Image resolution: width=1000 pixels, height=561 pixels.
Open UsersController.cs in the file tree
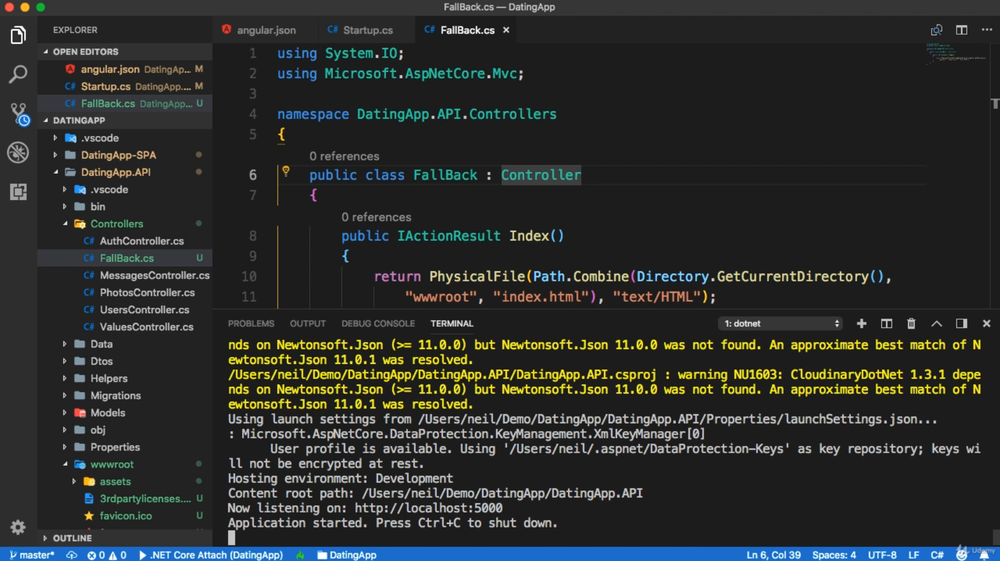[144, 310]
